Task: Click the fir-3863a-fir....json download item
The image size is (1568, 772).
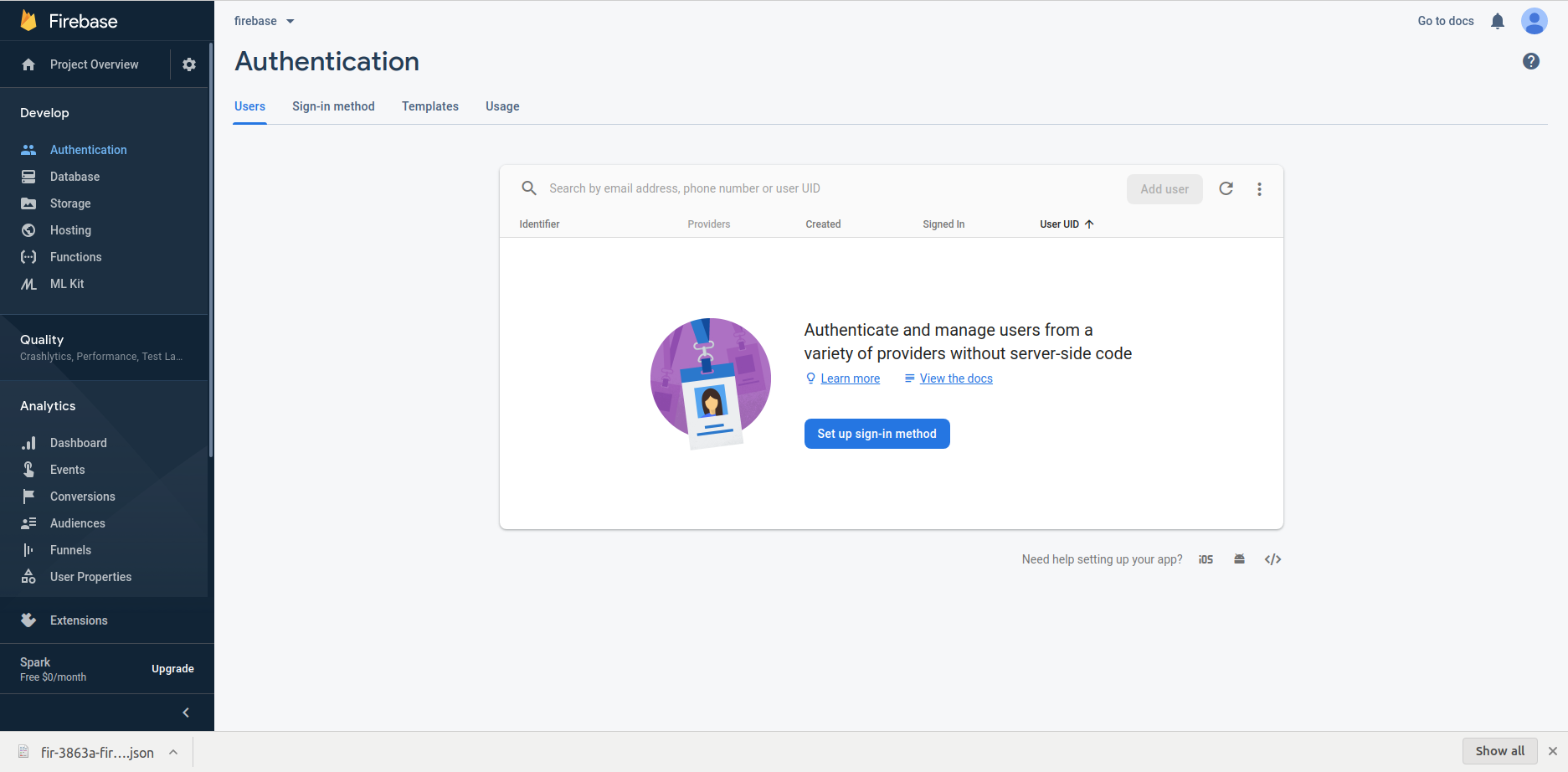Action: coord(97,752)
